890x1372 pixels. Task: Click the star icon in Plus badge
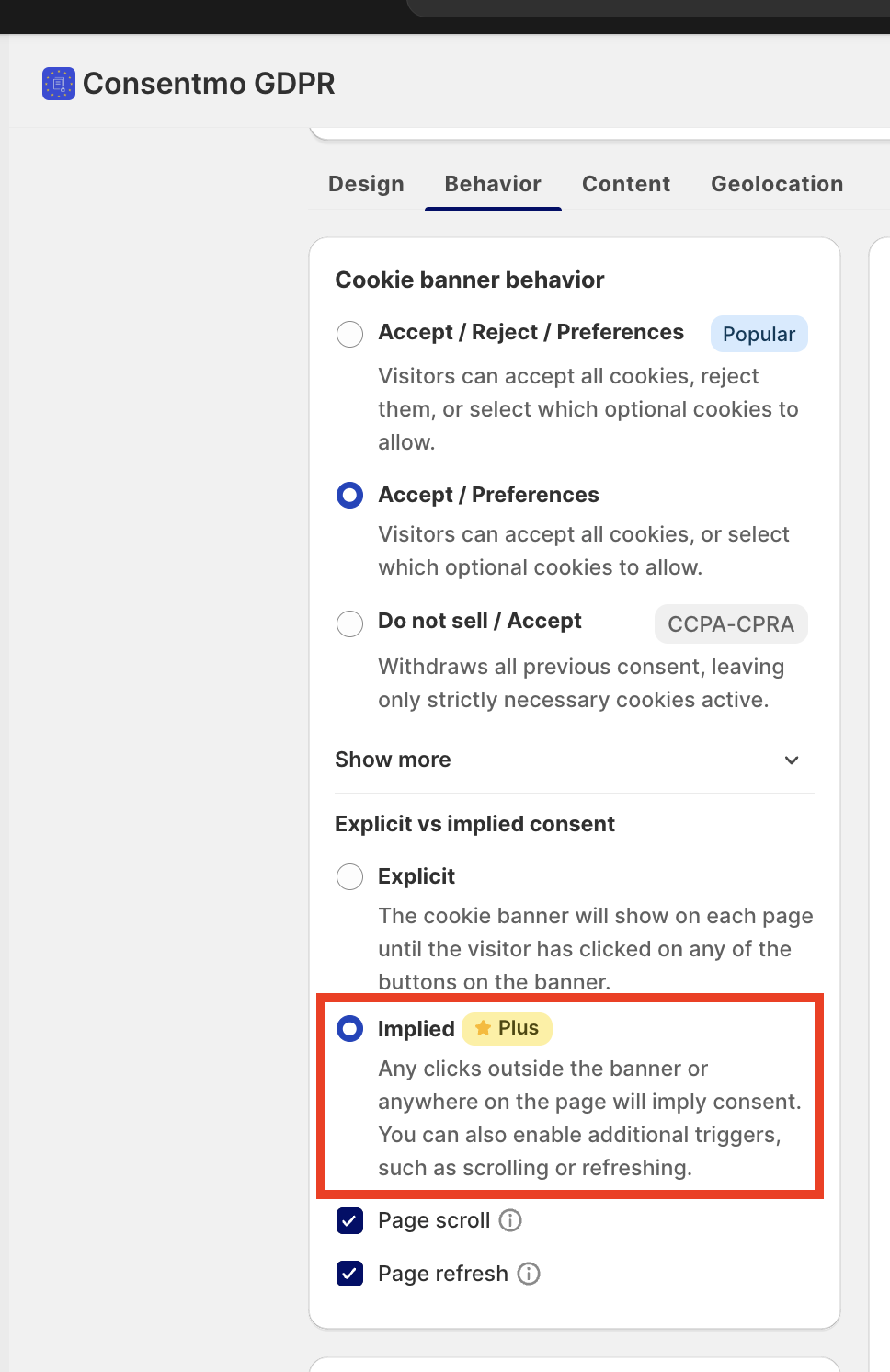[483, 1028]
